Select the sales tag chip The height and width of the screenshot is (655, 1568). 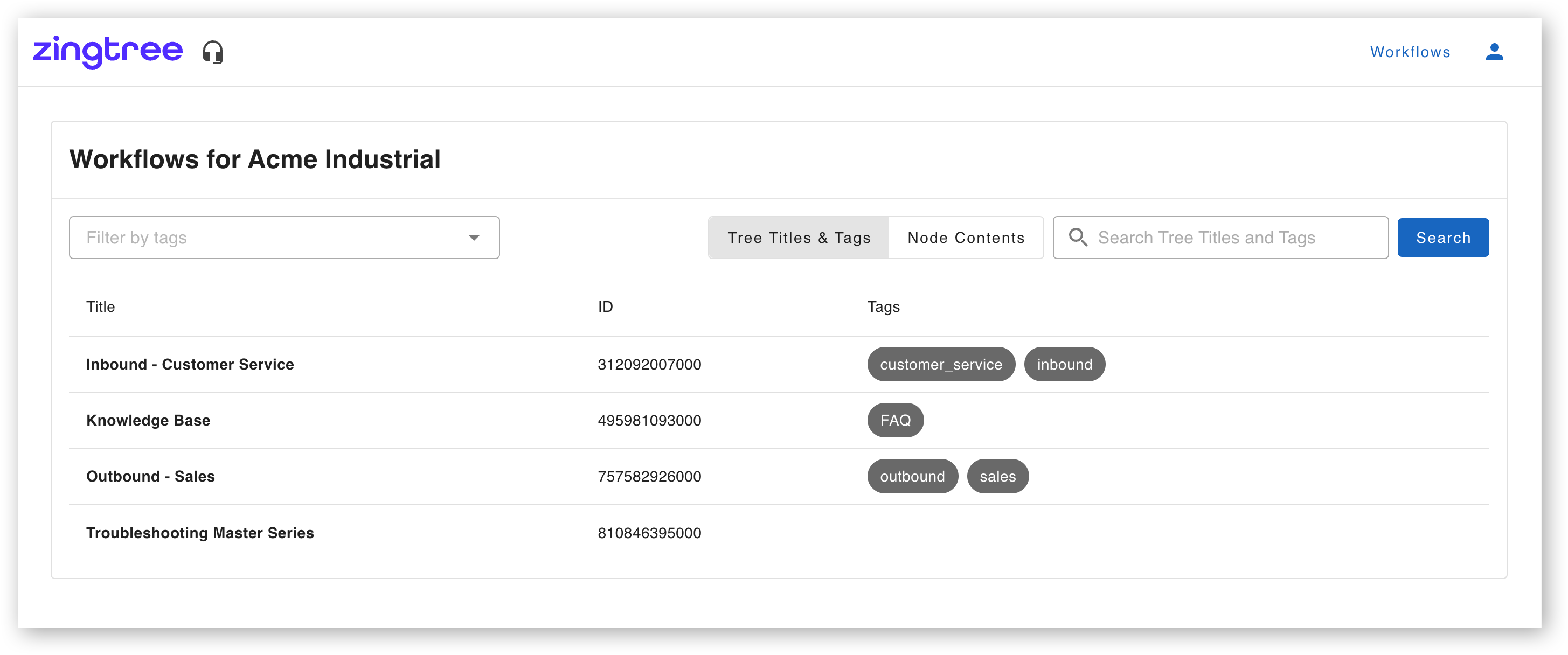pyautogui.click(x=997, y=477)
